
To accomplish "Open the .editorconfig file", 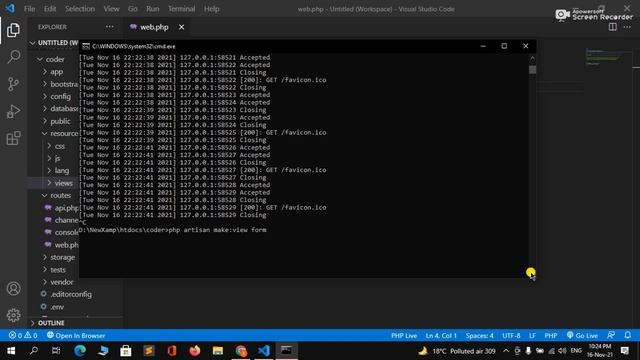I will coord(71,294).
